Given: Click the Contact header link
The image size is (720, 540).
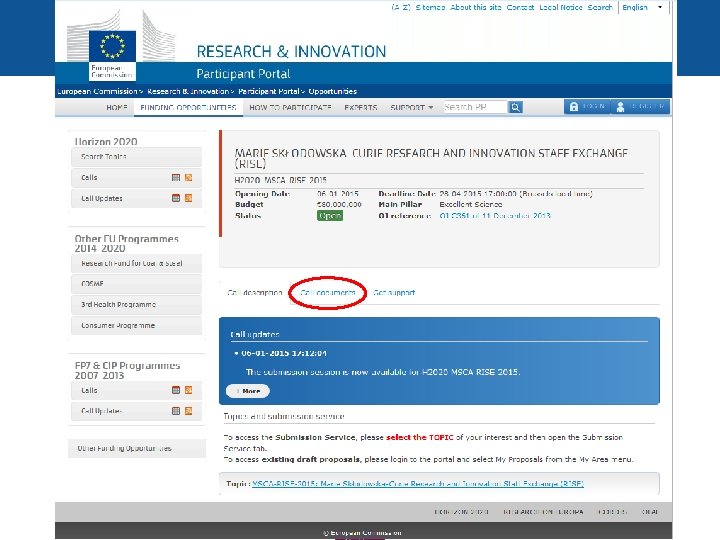Looking at the screenshot, I should pos(520,7).
